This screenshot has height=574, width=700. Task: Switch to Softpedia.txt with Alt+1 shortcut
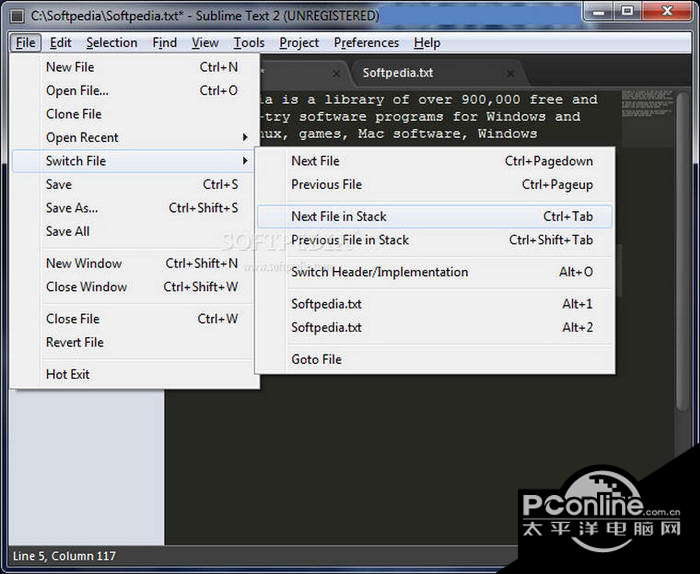(x=434, y=304)
